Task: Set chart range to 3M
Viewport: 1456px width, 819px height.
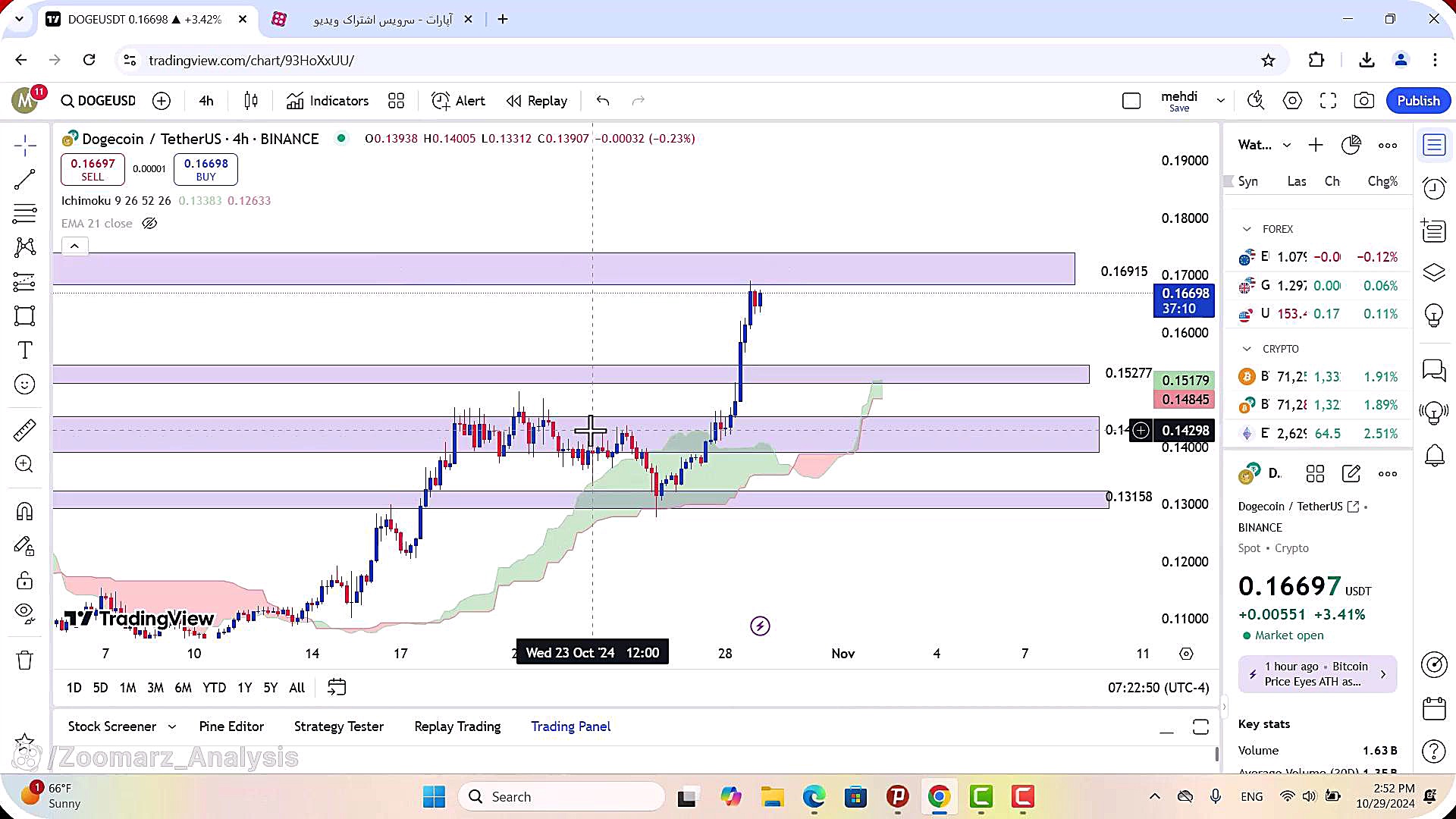Action: tap(155, 688)
